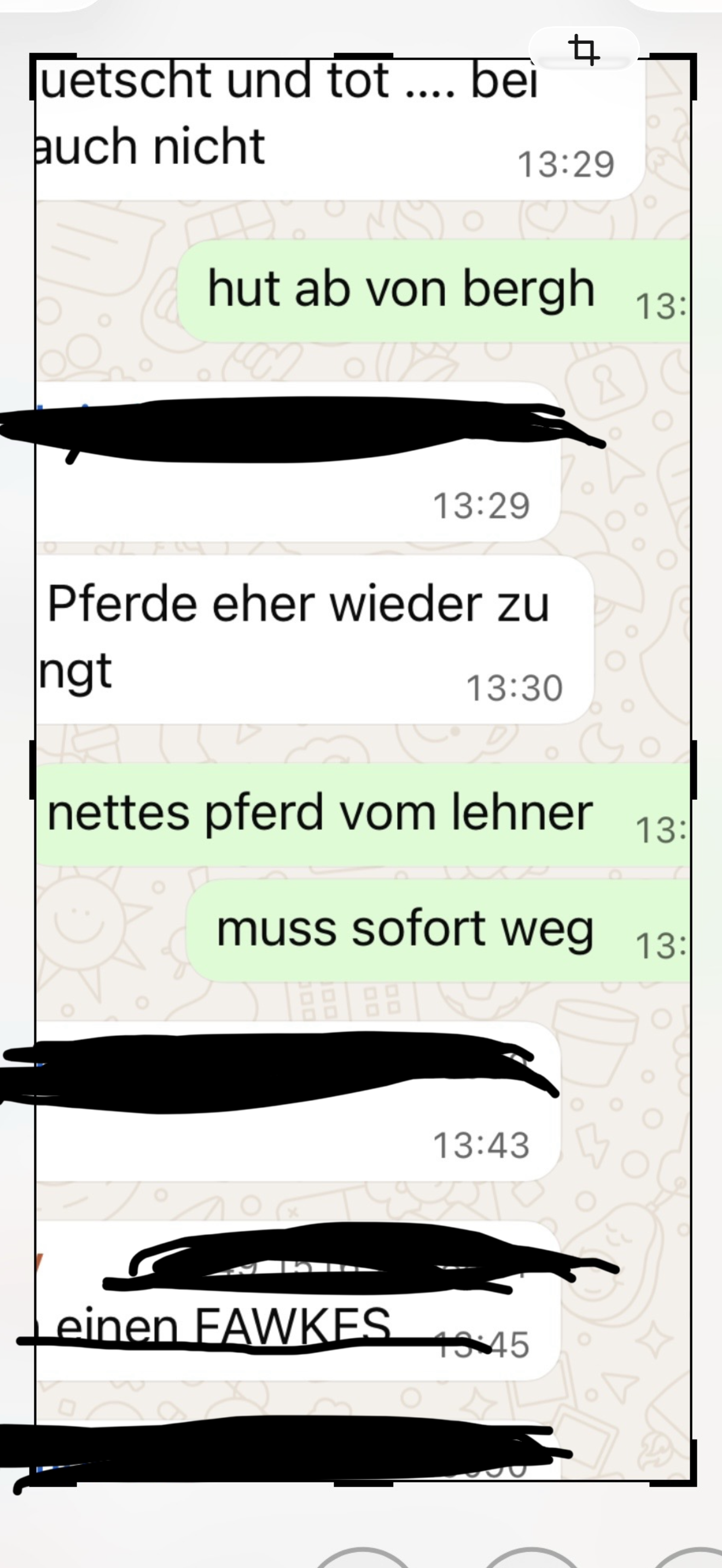Tap the crop tool icon at top
Screen dimensions: 722x1568
pyautogui.click(x=584, y=49)
